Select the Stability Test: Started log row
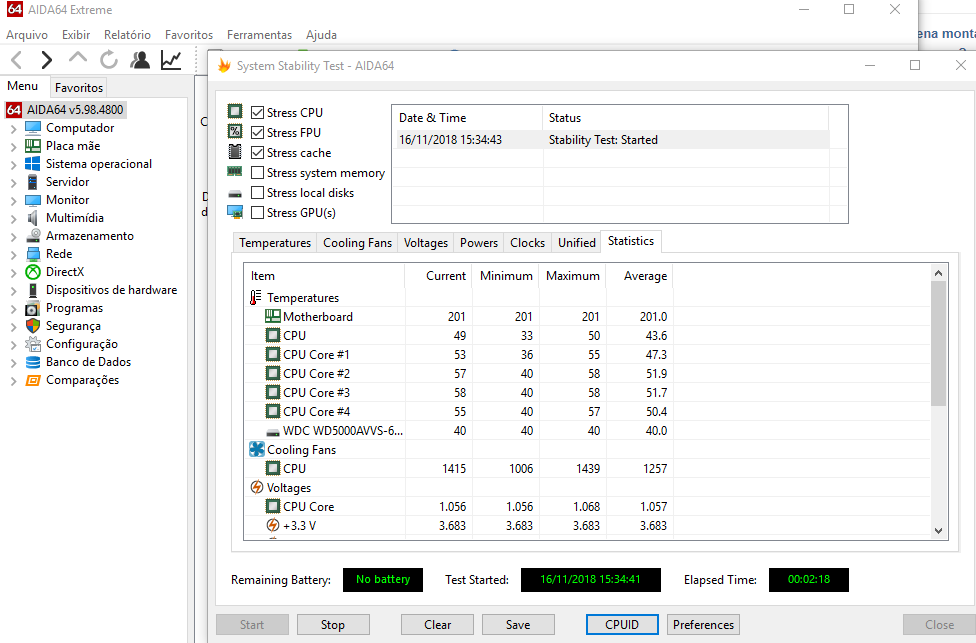 click(613, 140)
